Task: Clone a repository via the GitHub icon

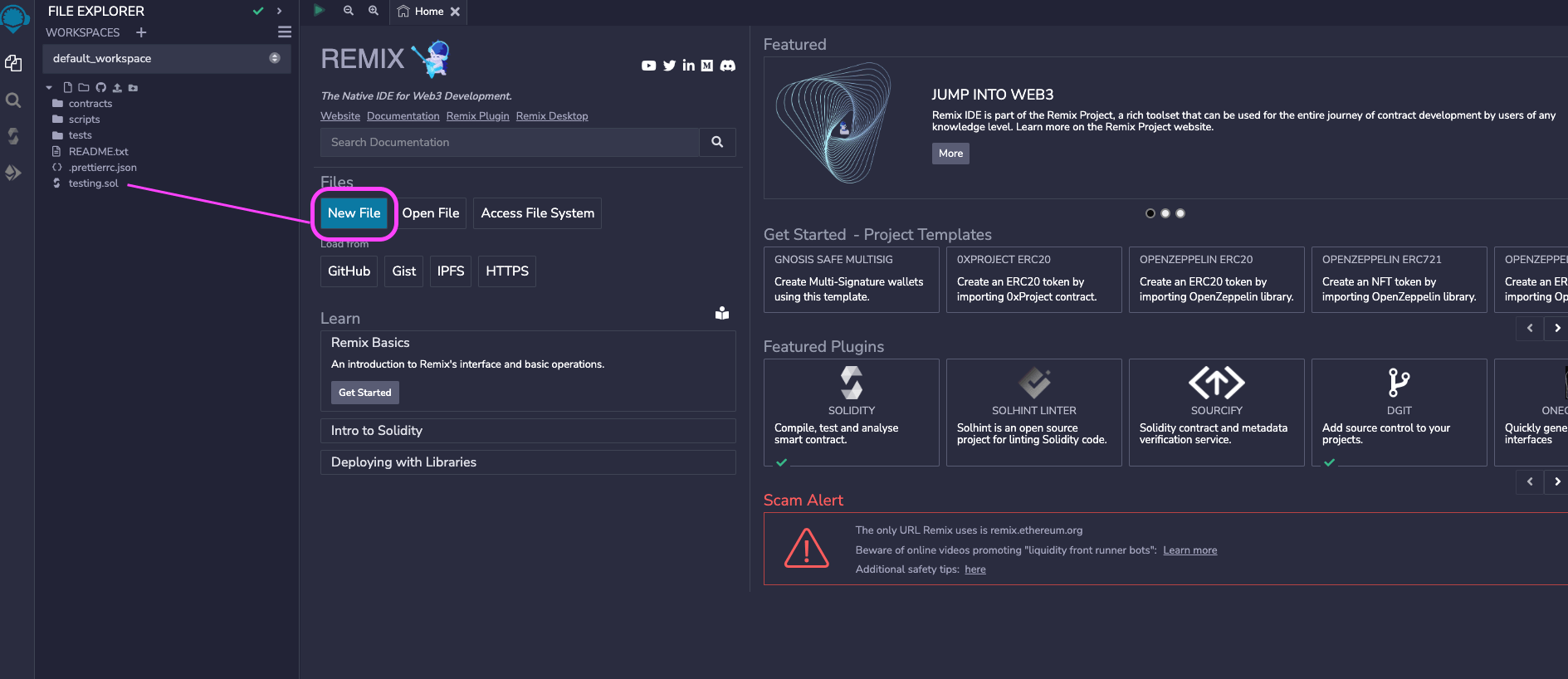Action: click(100, 86)
